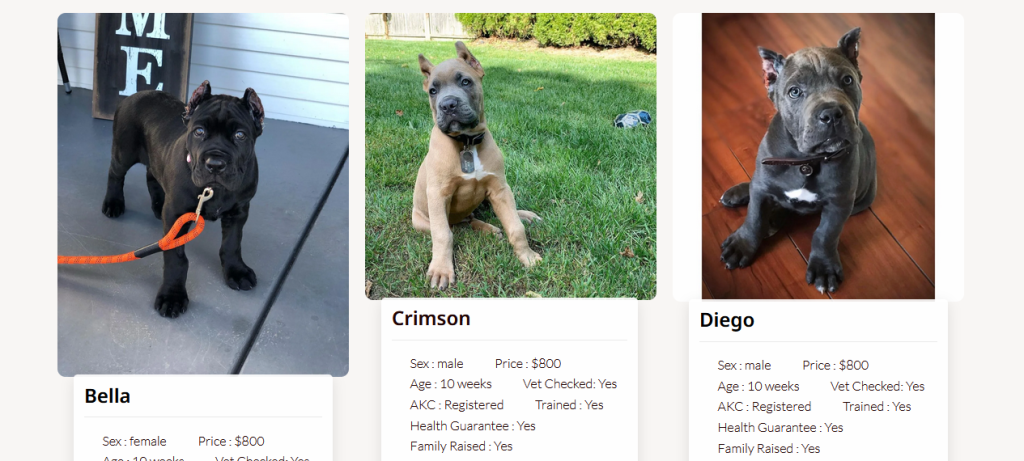
Task: Click Diego's "Health Guarantee : Yes" line
Action: tap(781, 428)
